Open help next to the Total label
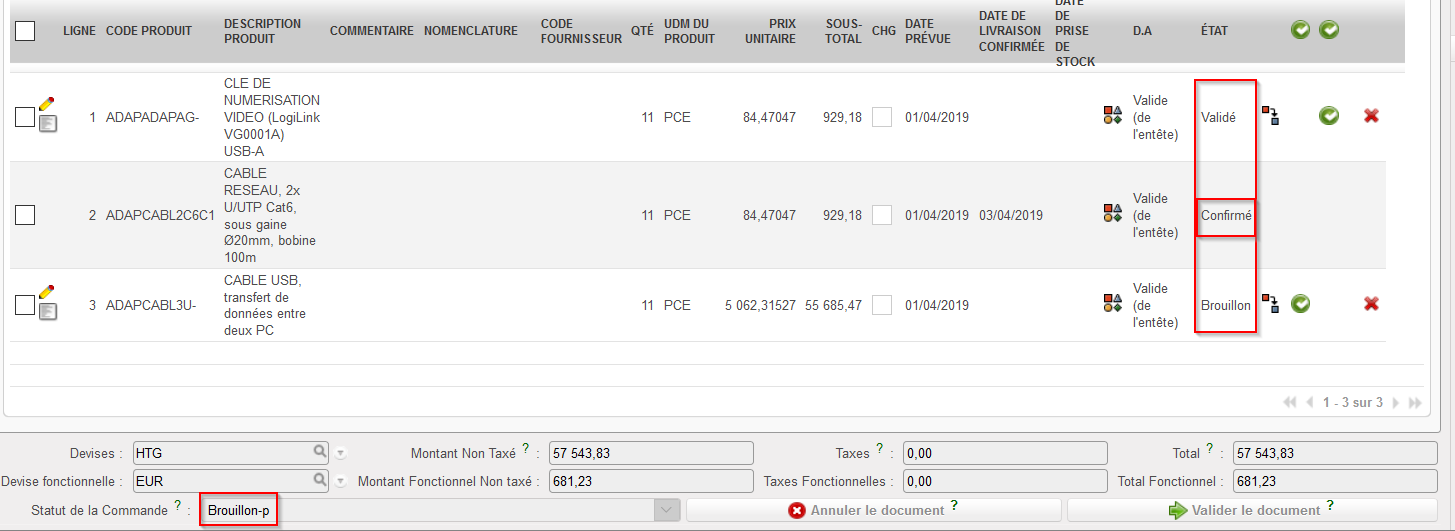The image size is (1455, 531). coord(1210,449)
